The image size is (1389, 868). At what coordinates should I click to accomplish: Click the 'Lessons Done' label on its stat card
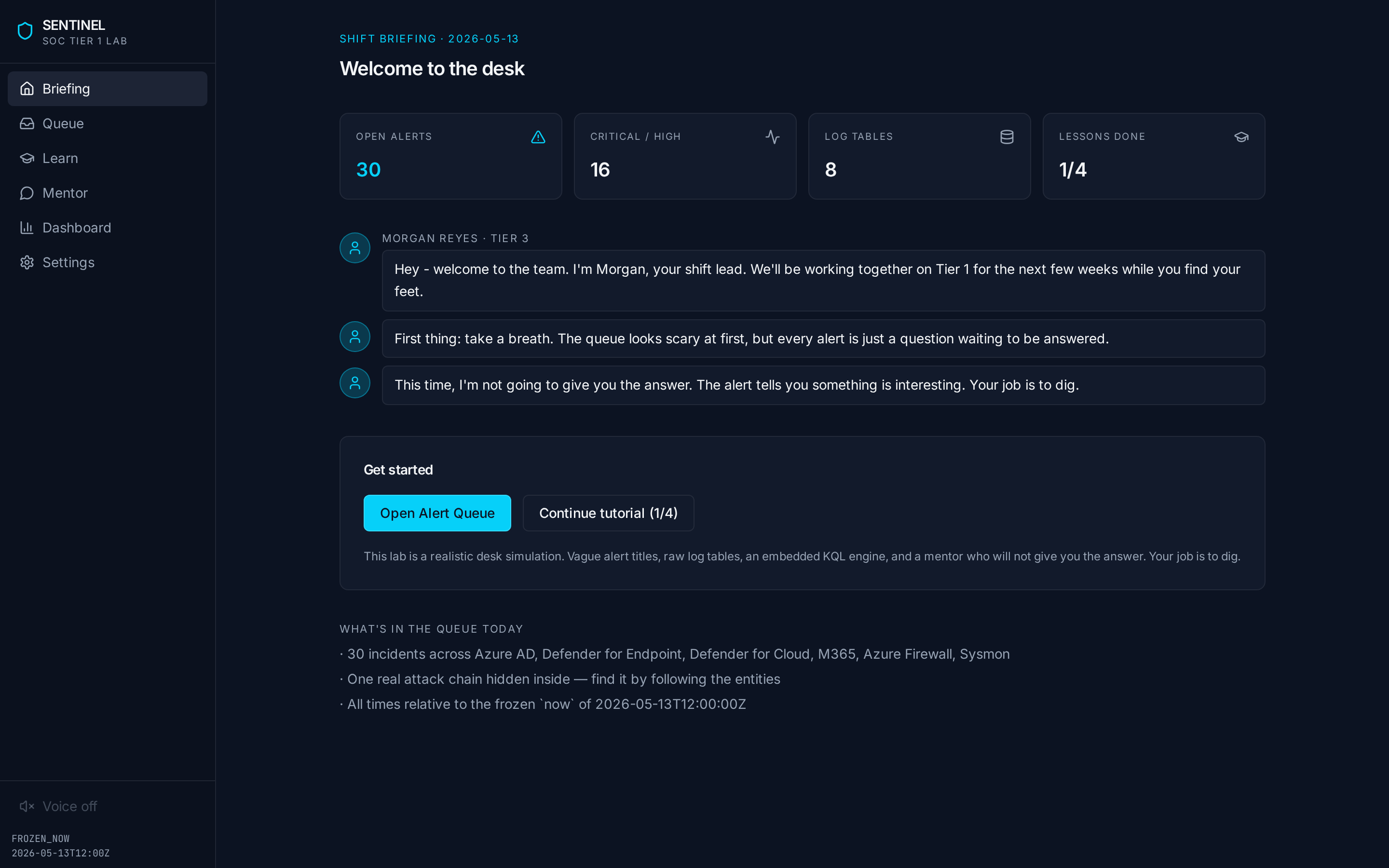1102,136
